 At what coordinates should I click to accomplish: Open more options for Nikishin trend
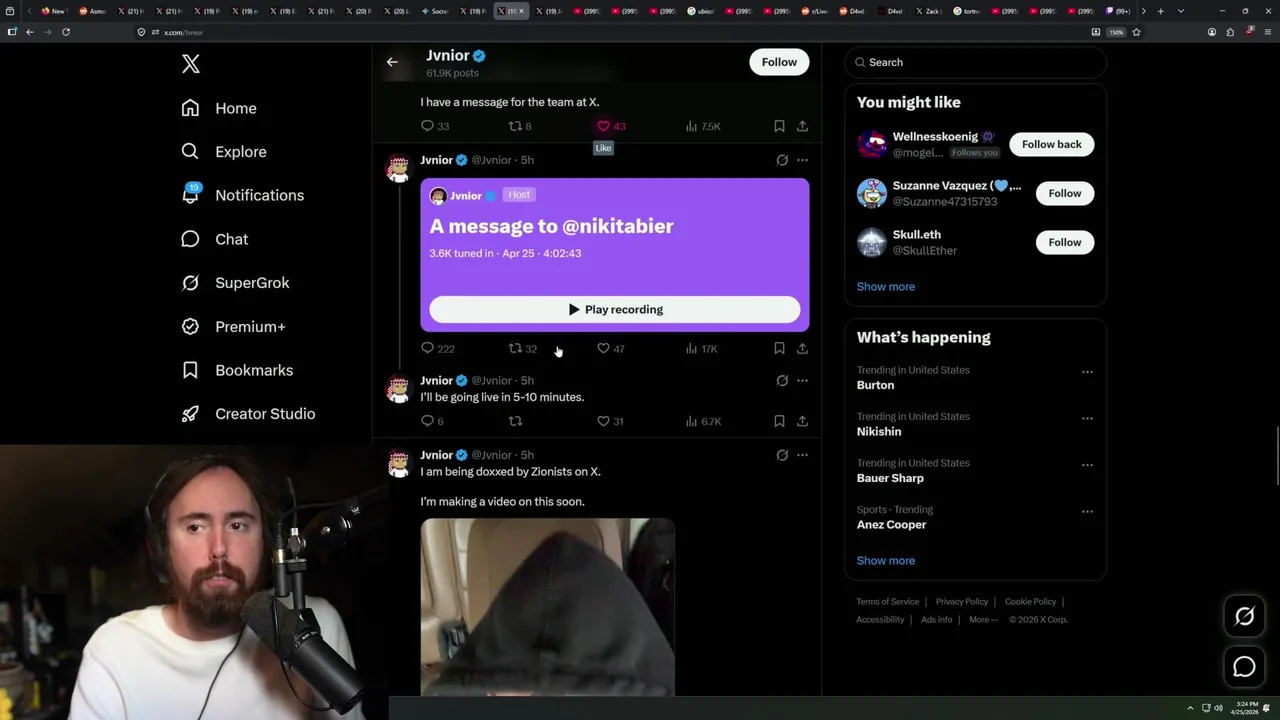pos(1087,418)
